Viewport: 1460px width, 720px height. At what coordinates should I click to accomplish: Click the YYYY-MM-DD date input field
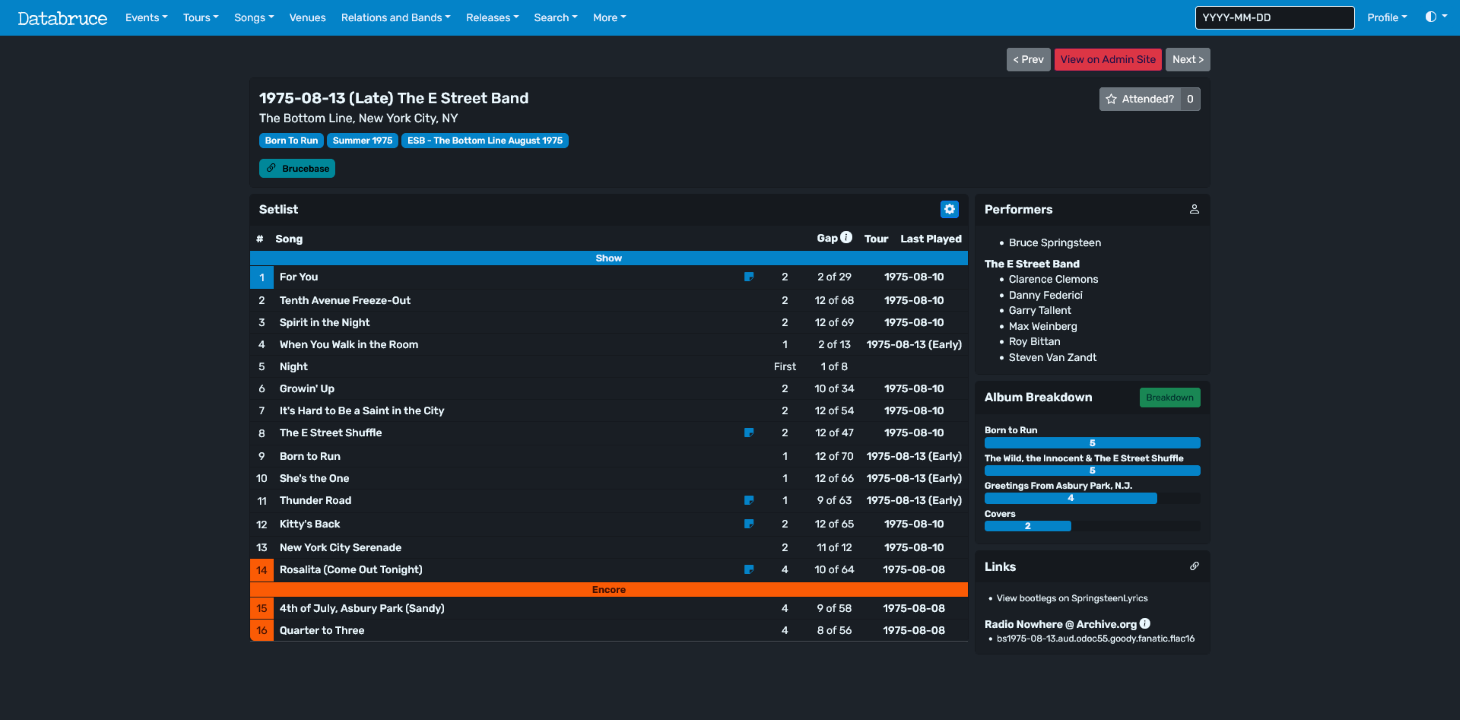[x=1274, y=17]
